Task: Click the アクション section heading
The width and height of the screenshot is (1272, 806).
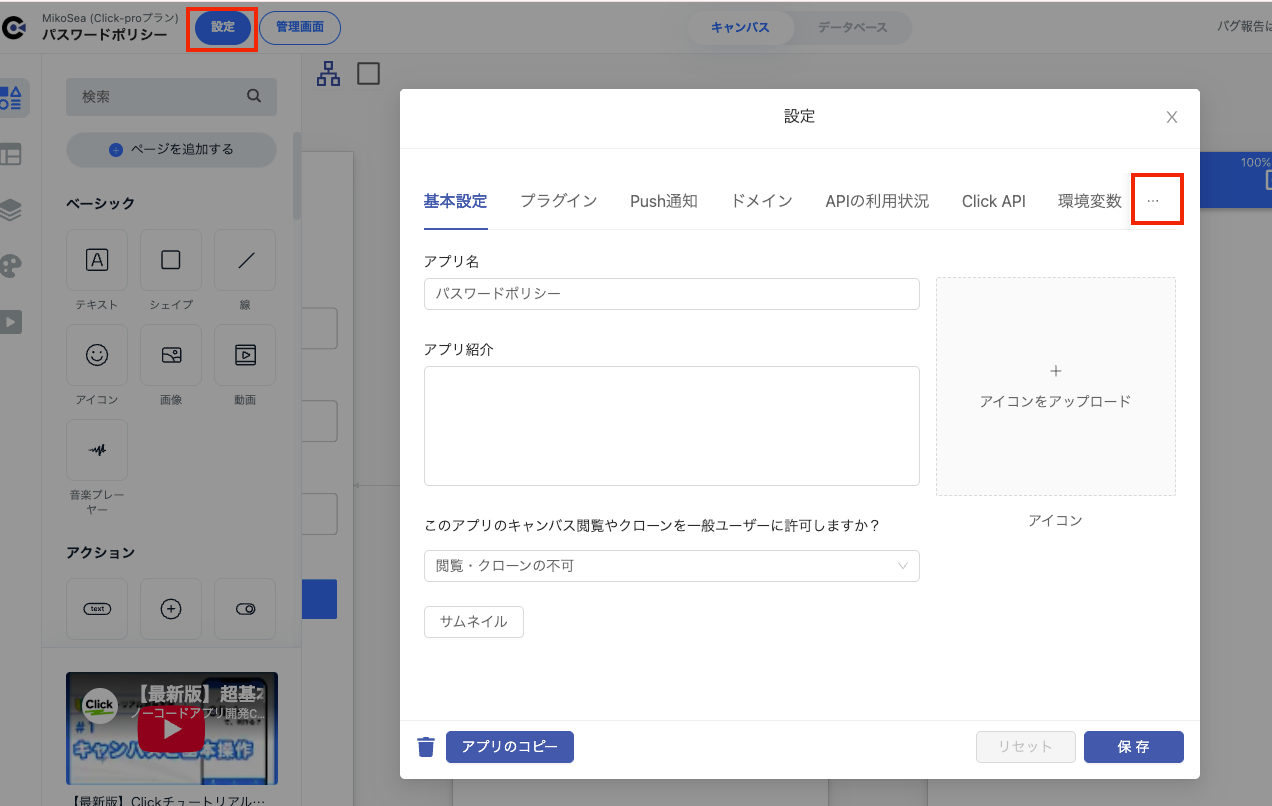Action: 100,552
